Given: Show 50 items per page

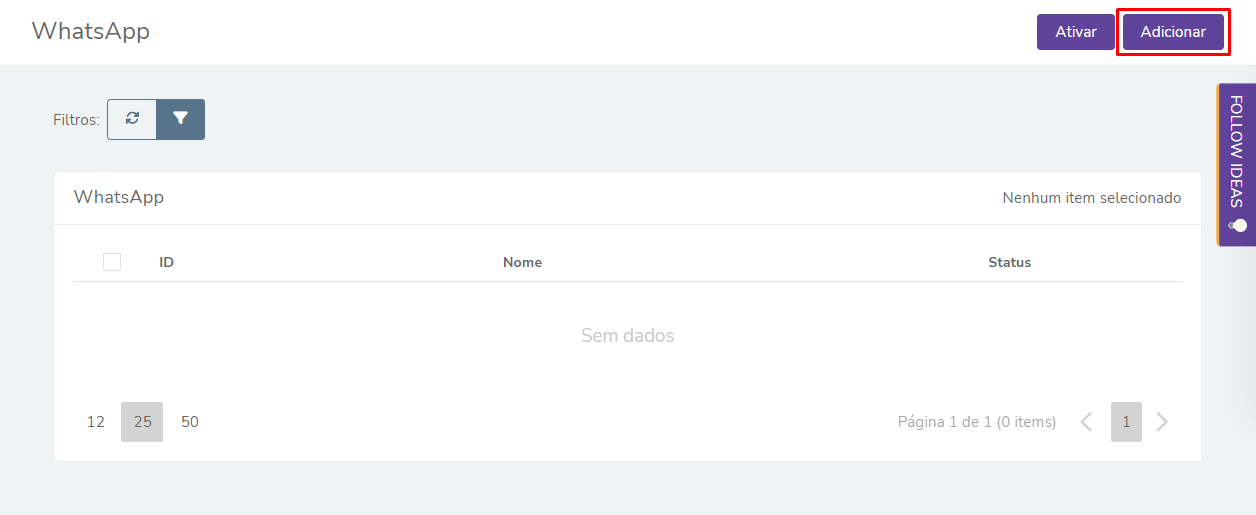Looking at the screenshot, I should (190, 422).
